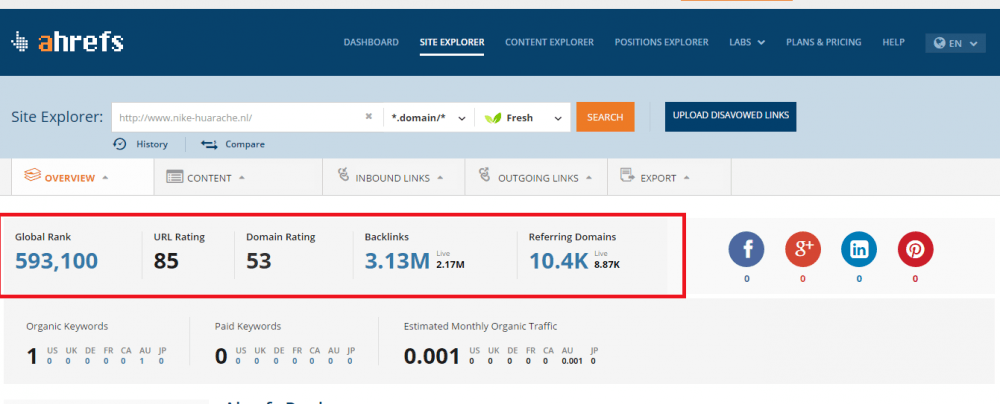Select the Overview tab
Viewport: 1000px width, 404px height.
pyautogui.click(x=82, y=177)
